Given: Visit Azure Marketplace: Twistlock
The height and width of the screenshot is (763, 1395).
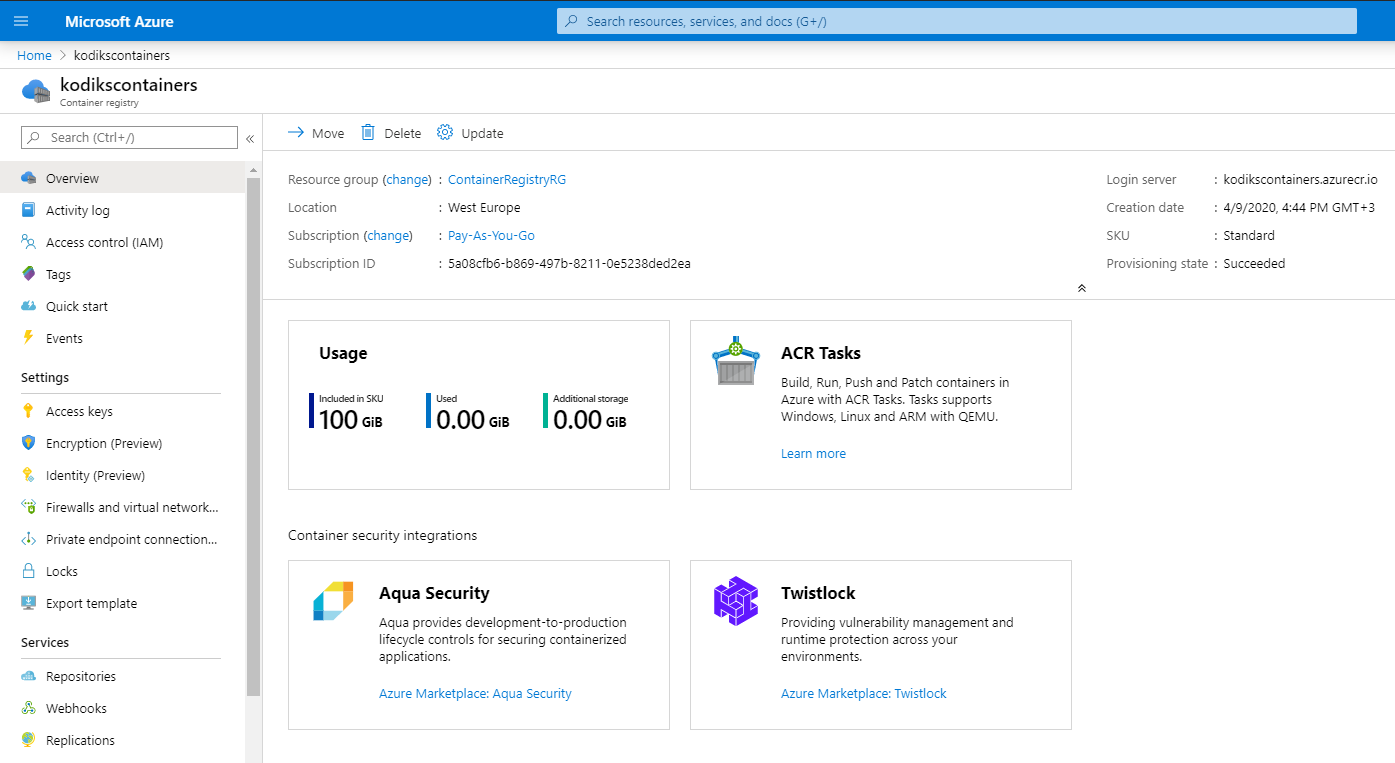Looking at the screenshot, I should point(863,693).
